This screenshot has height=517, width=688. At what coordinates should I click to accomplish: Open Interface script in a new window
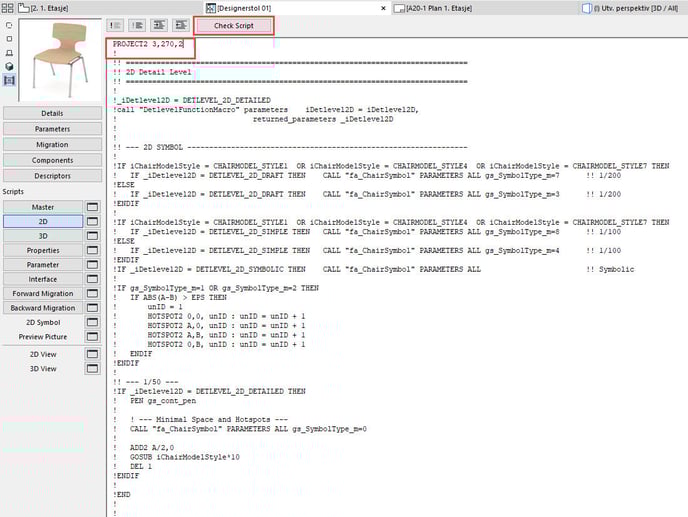pos(92,279)
